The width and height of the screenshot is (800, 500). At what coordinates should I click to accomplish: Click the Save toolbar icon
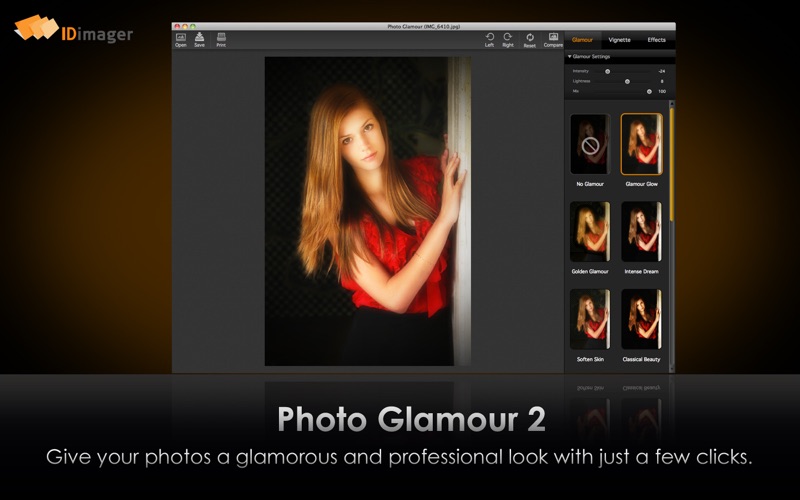click(x=200, y=38)
